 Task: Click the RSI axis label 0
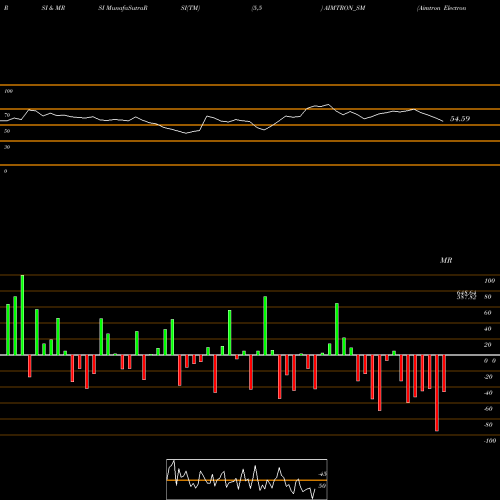5,171
